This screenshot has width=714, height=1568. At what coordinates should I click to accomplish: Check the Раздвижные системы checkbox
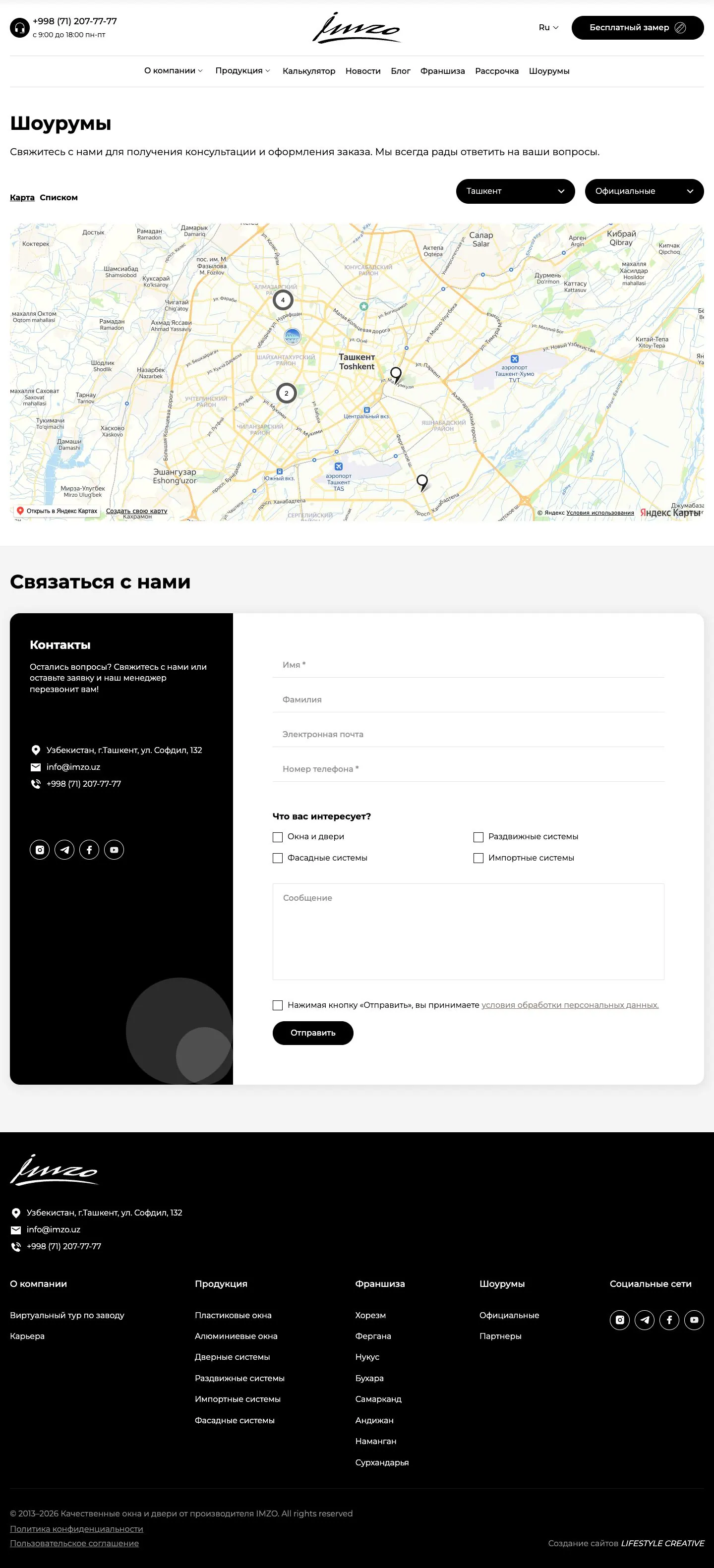[478, 837]
